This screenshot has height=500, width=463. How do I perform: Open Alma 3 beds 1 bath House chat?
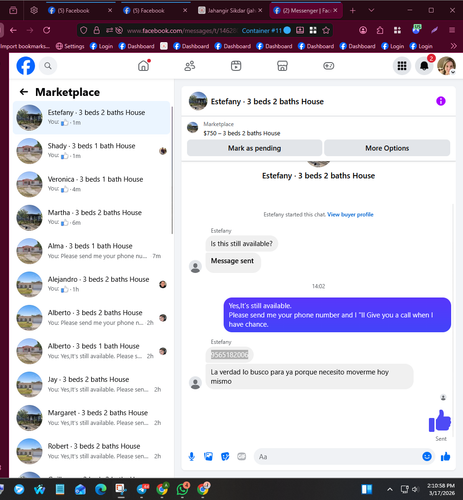(x=92, y=251)
